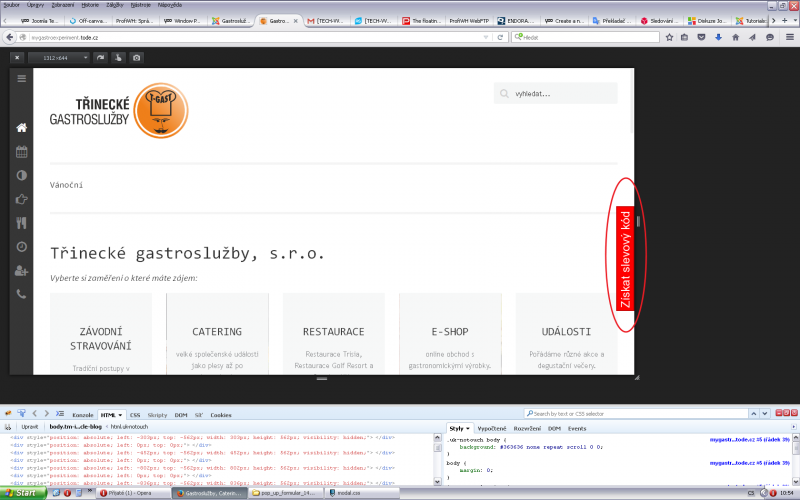The height and width of the screenshot is (500, 800).
Task: Click the add-user icon in site sidebar
Action: [x=21, y=270]
